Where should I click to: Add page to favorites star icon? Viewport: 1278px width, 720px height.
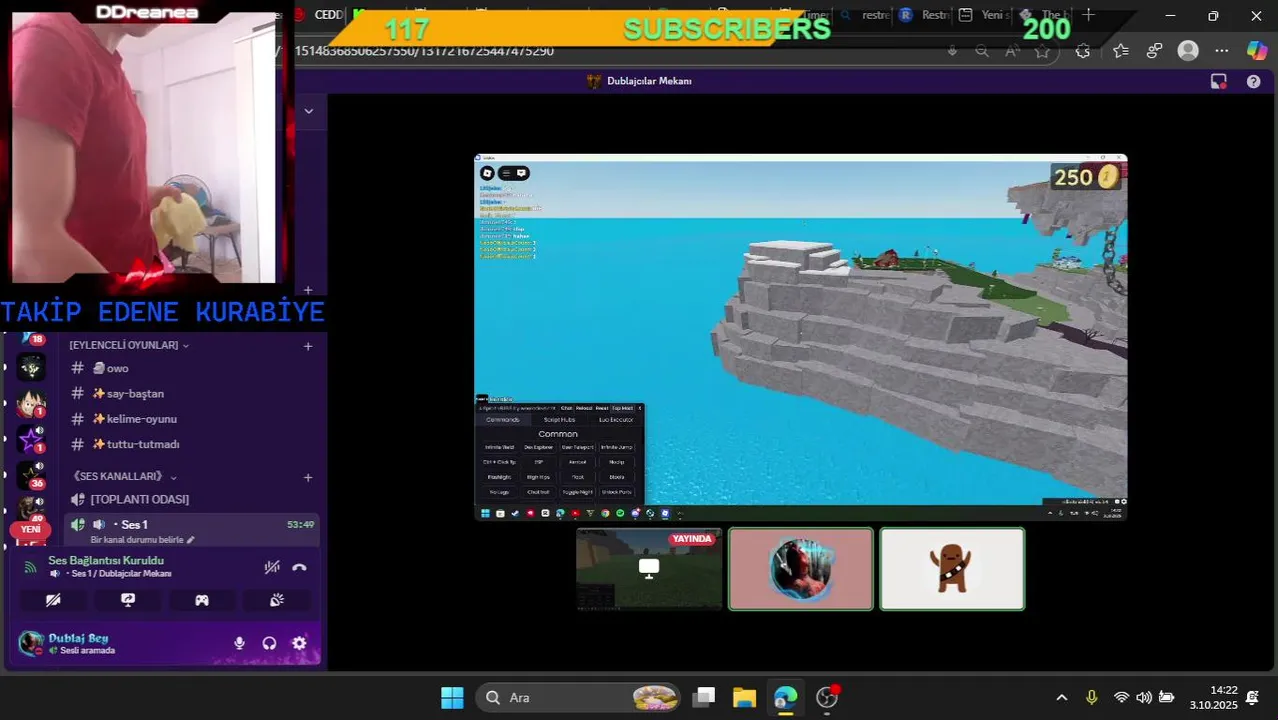click(x=1043, y=50)
